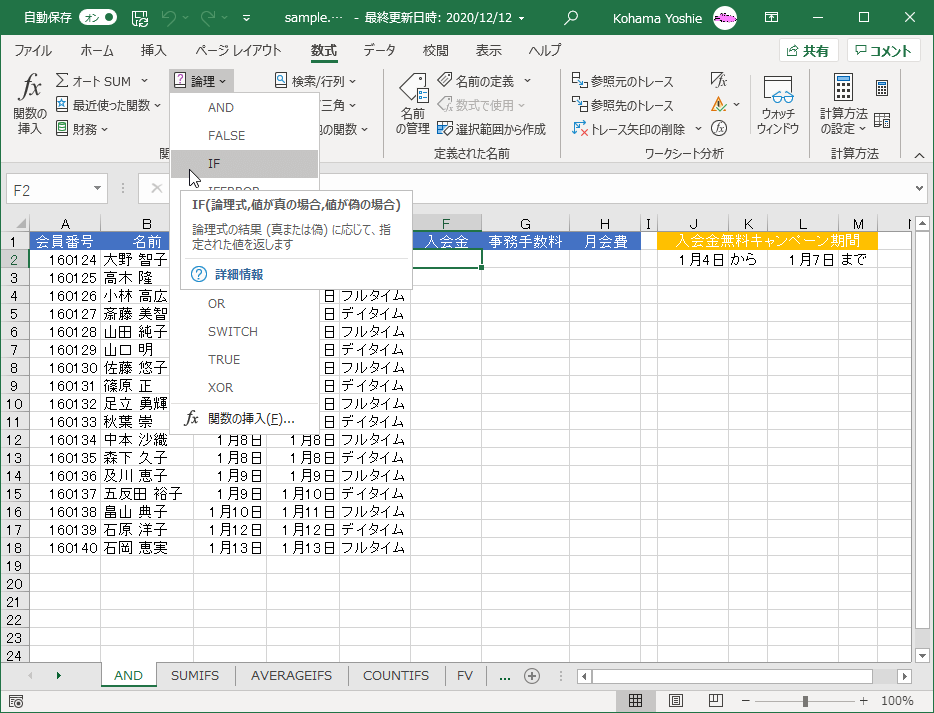Click the vertical scrollbar down arrow
Image resolution: width=934 pixels, height=713 pixels.
click(922, 656)
